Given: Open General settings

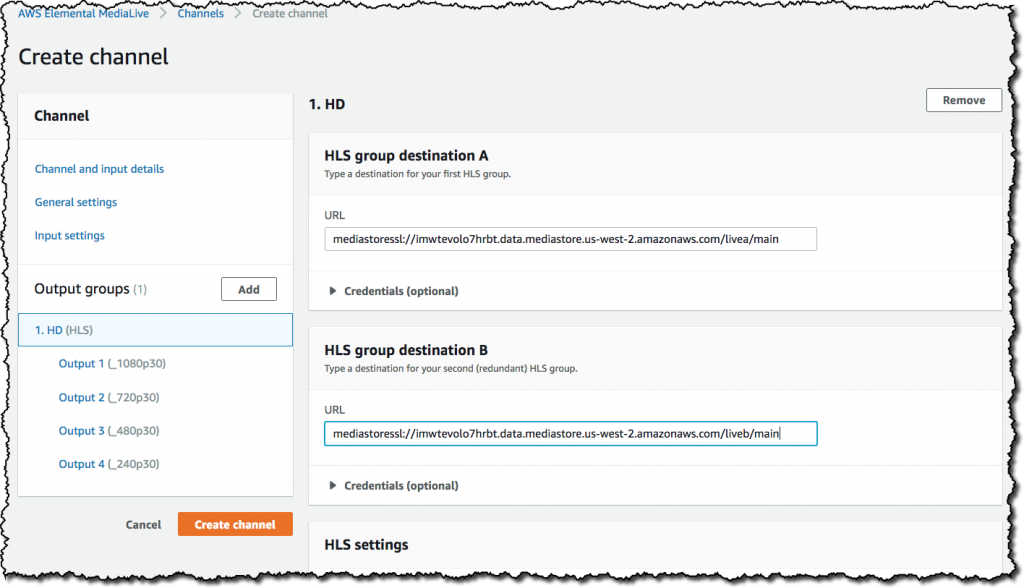Looking at the screenshot, I should pyautogui.click(x=76, y=202).
